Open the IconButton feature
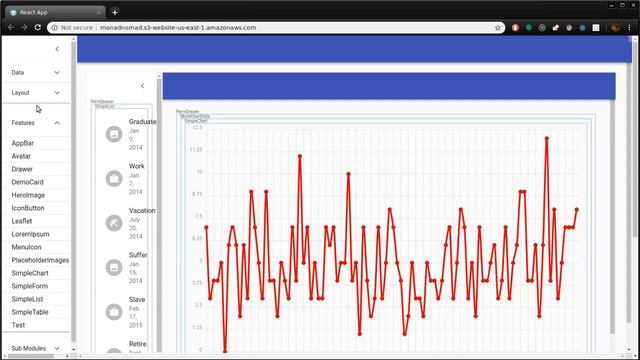640x360 pixels. click(28, 208)
